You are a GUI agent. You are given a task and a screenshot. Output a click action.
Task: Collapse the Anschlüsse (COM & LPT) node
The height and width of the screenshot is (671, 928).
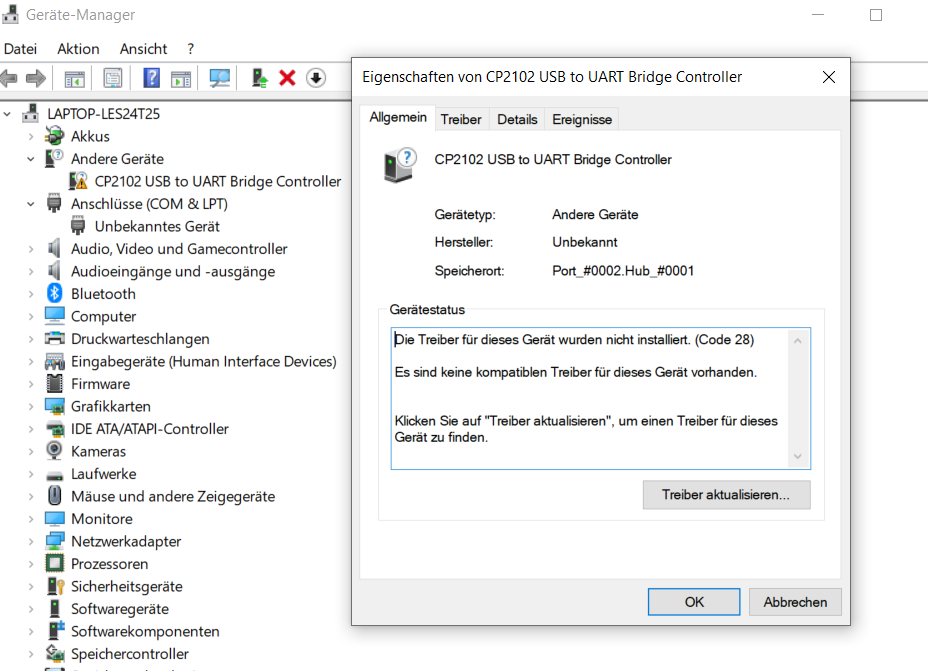[x=32, y=204]
